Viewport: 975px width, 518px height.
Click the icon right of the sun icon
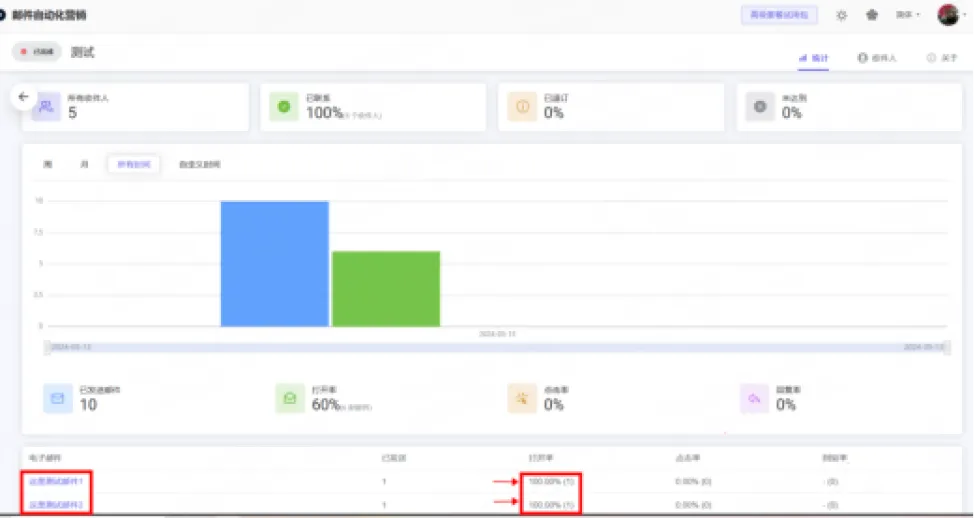coord(872,15)
